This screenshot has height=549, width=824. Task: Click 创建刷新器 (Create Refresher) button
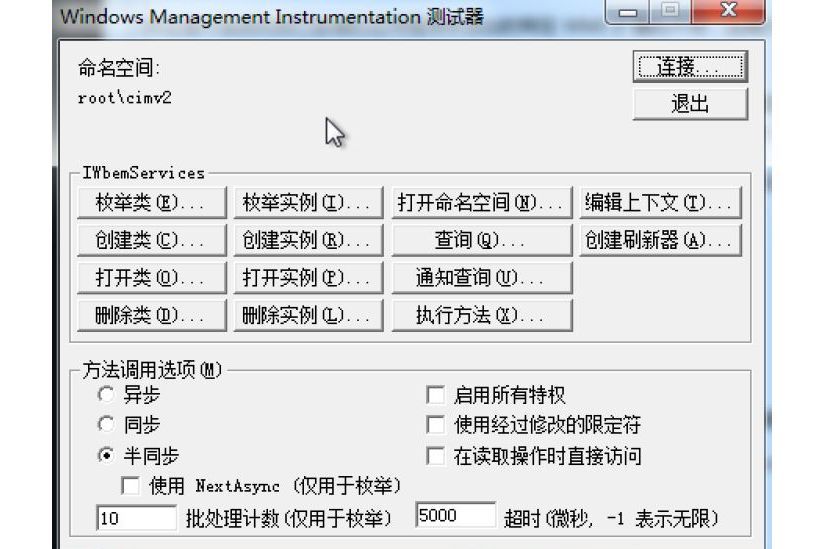tap(661, 241)
